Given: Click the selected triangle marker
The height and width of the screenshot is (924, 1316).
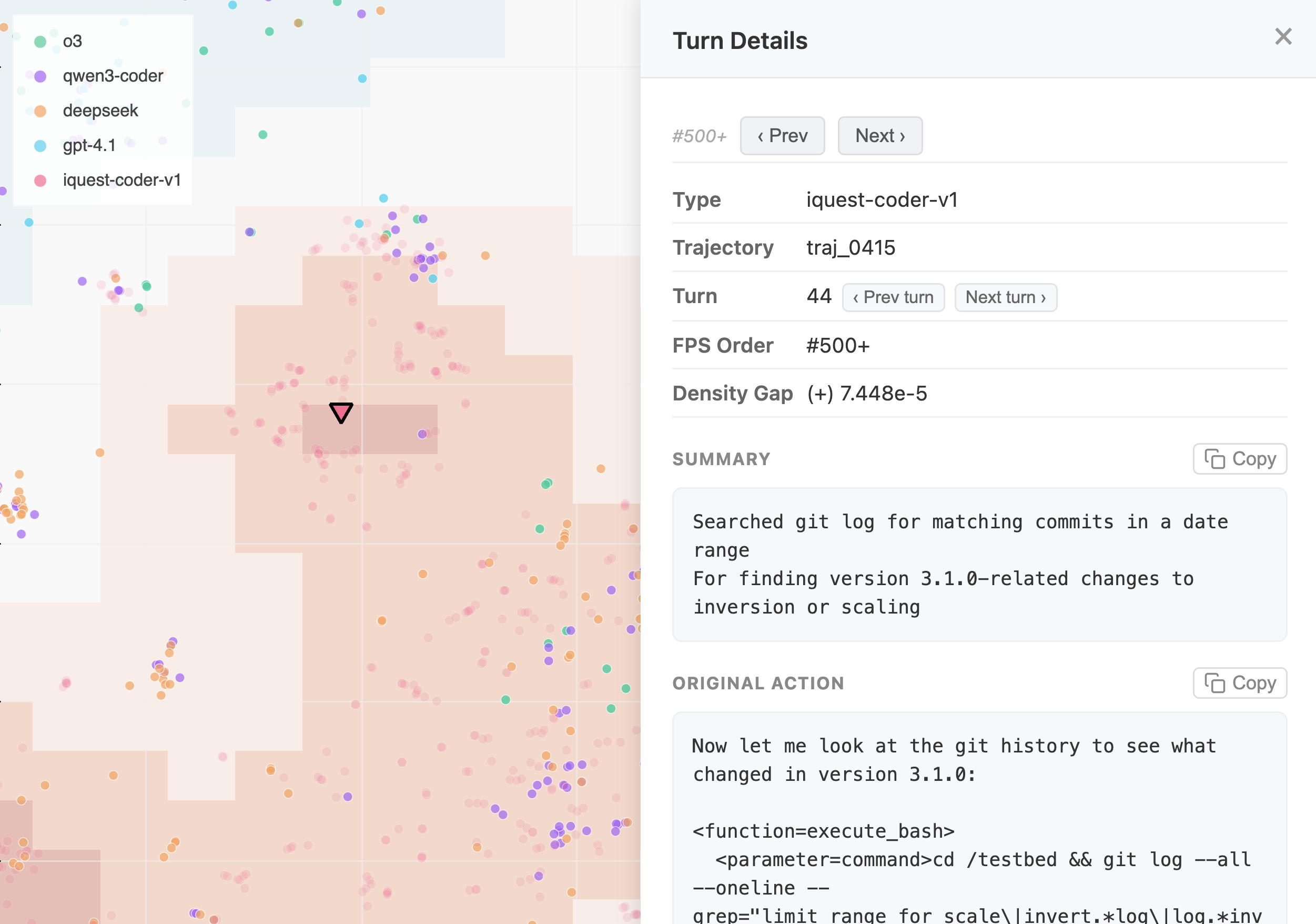Looking at the screenshot, I should (x=341, y=412).
